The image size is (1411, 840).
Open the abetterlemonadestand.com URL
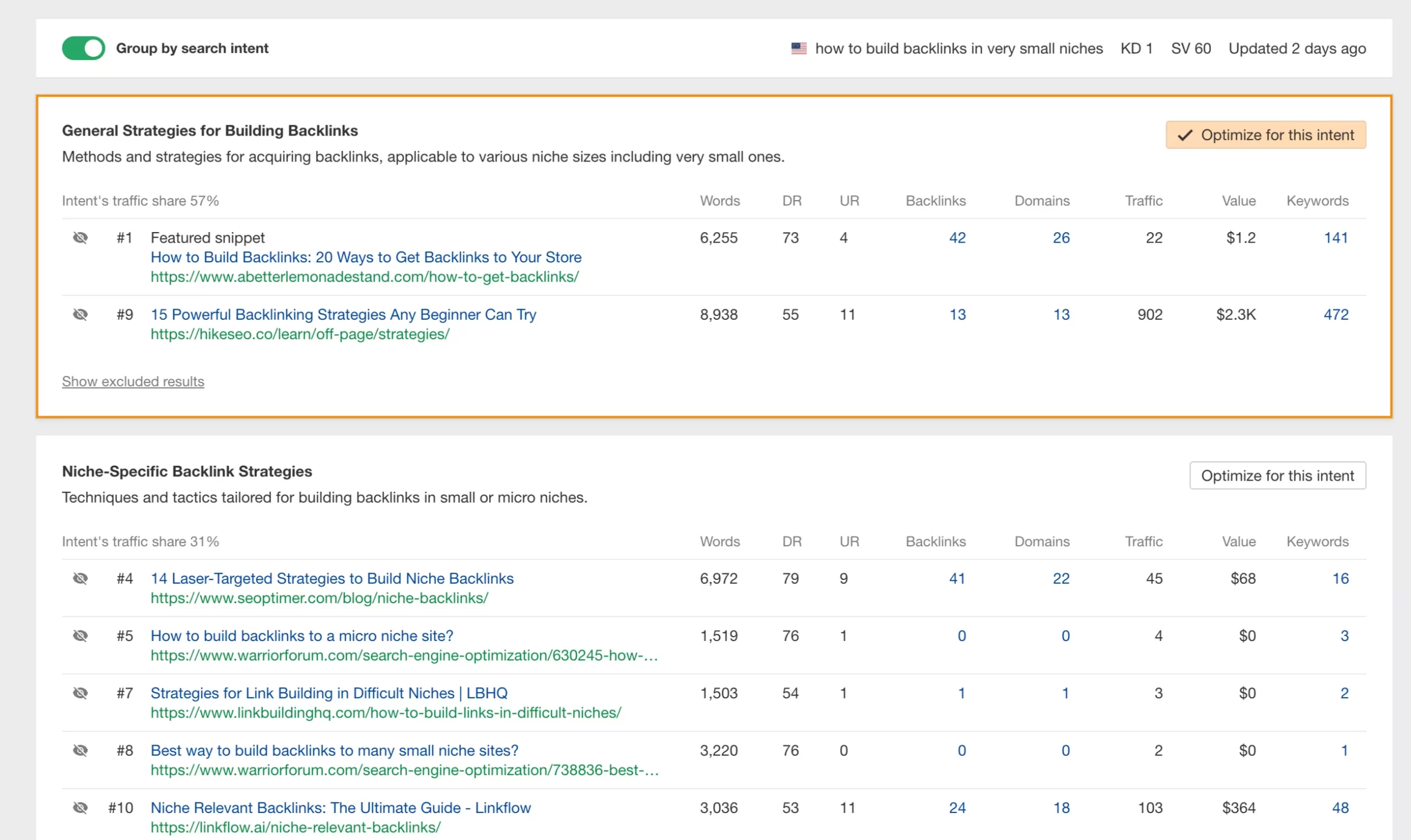[364, 277]
